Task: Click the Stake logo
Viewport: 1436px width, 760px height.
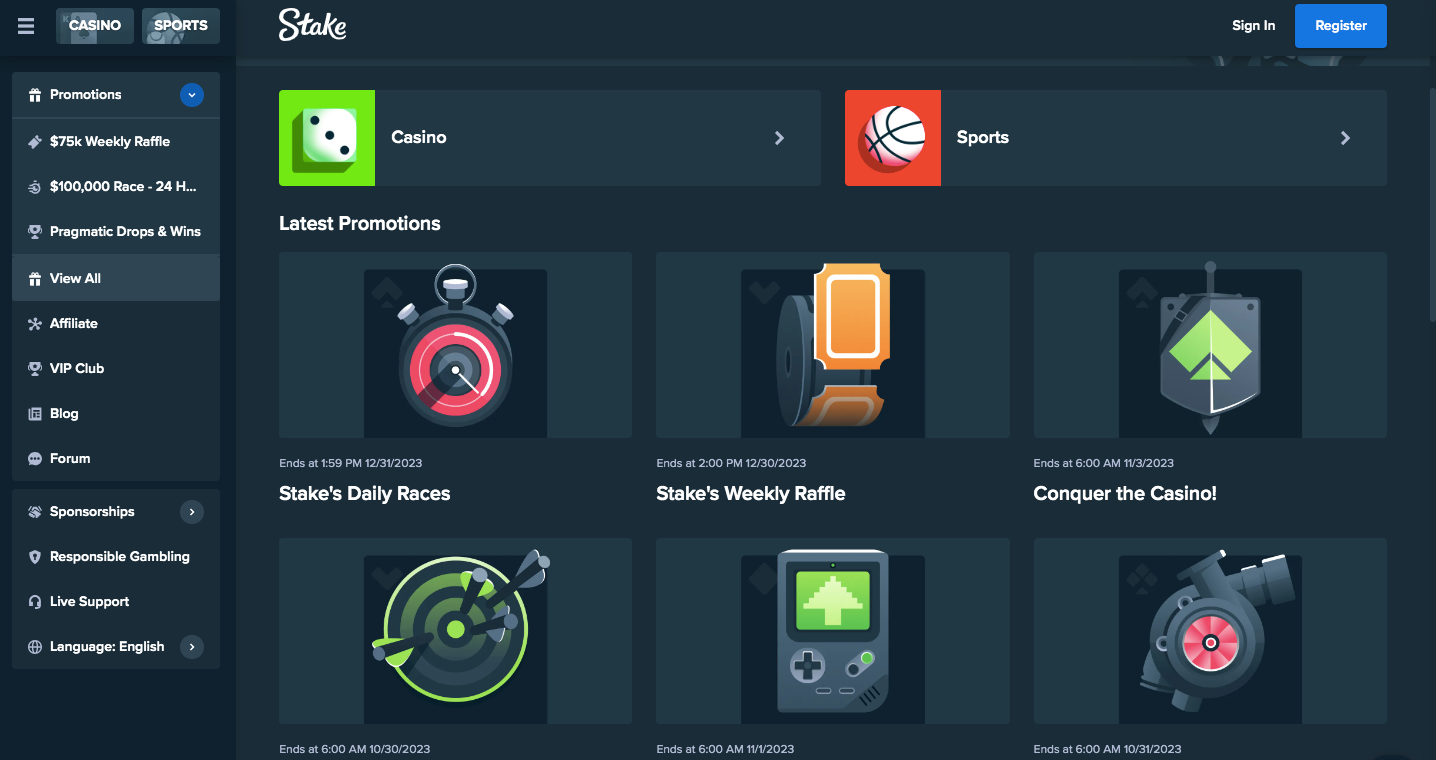Action: (x=312, y=25)
